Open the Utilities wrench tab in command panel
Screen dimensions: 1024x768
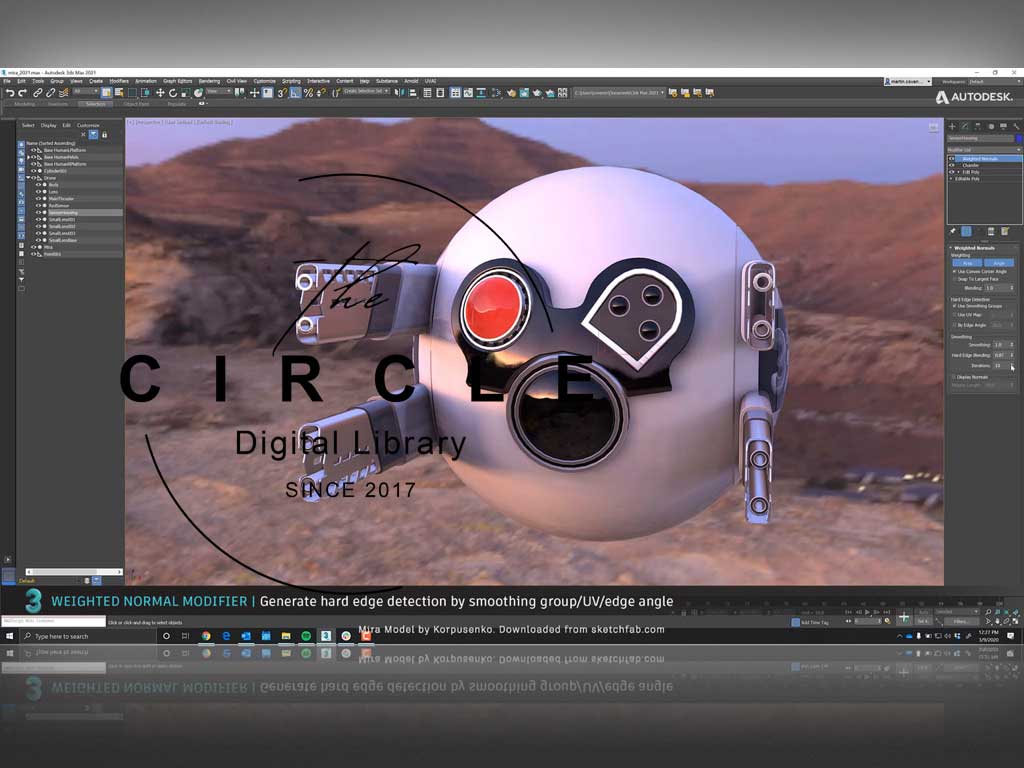1017,127
